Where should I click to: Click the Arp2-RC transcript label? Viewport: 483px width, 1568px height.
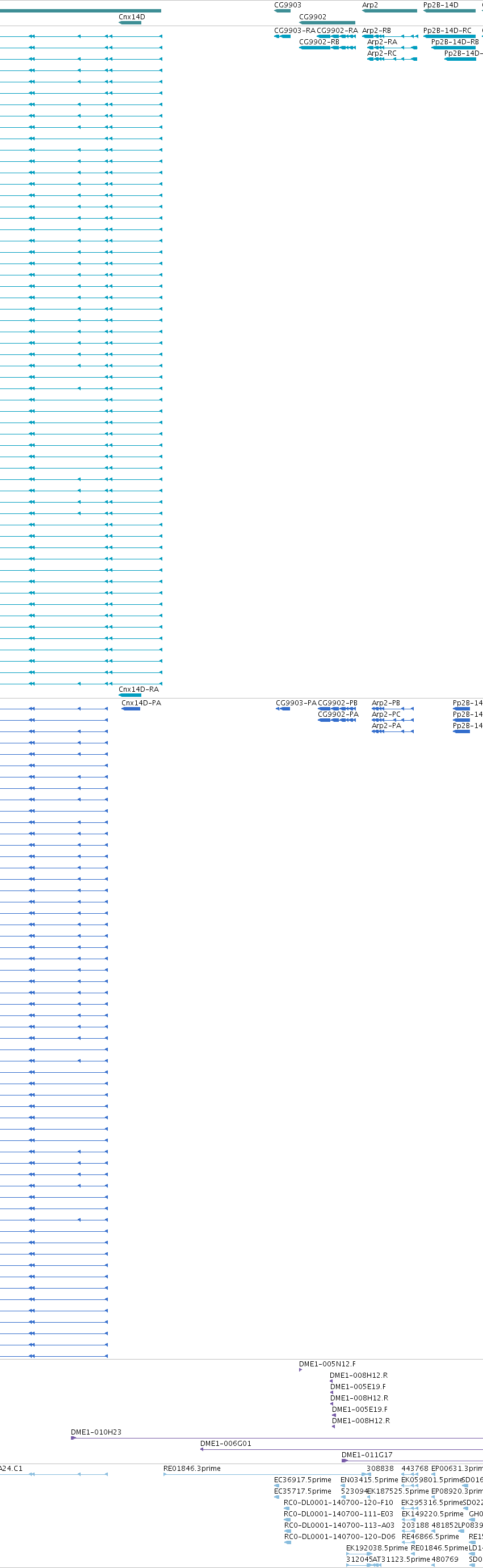coord(381,53)
